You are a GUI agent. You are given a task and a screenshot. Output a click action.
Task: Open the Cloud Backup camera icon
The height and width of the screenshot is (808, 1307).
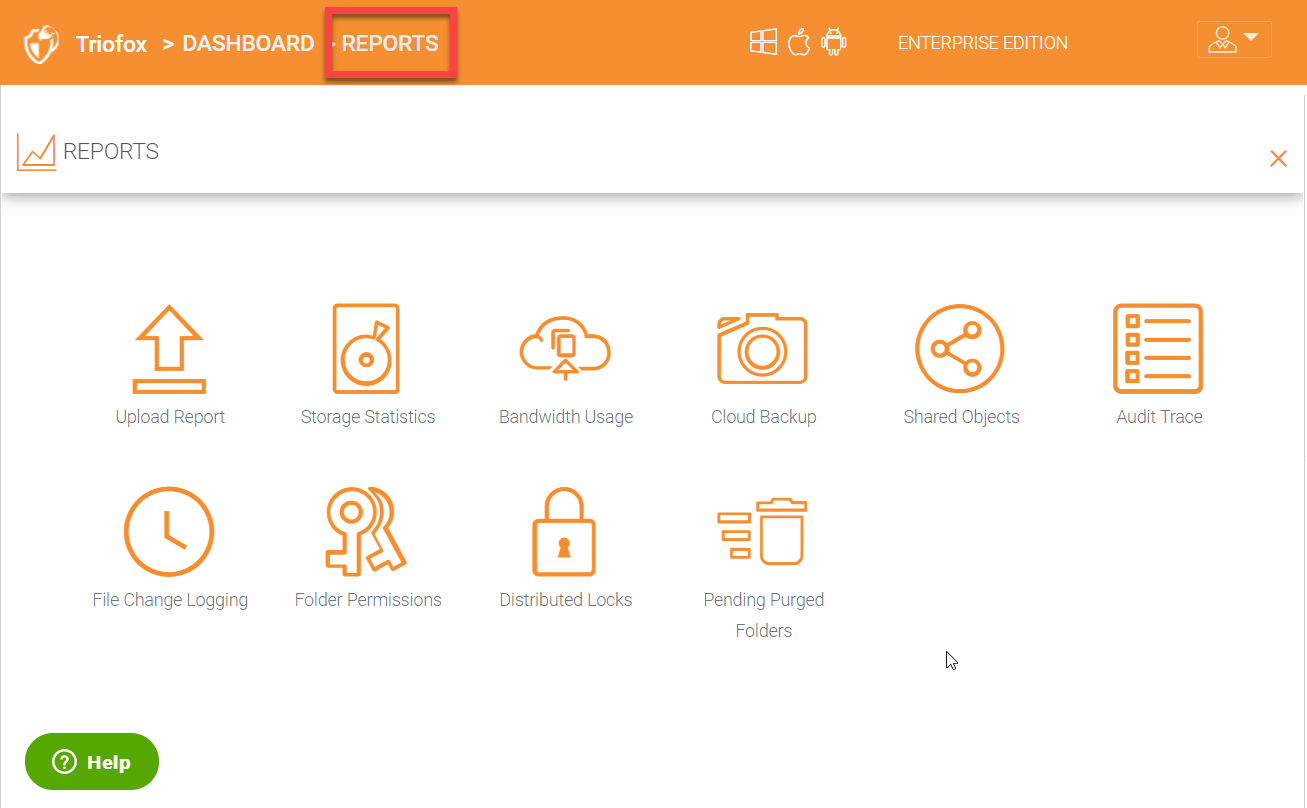762,349
